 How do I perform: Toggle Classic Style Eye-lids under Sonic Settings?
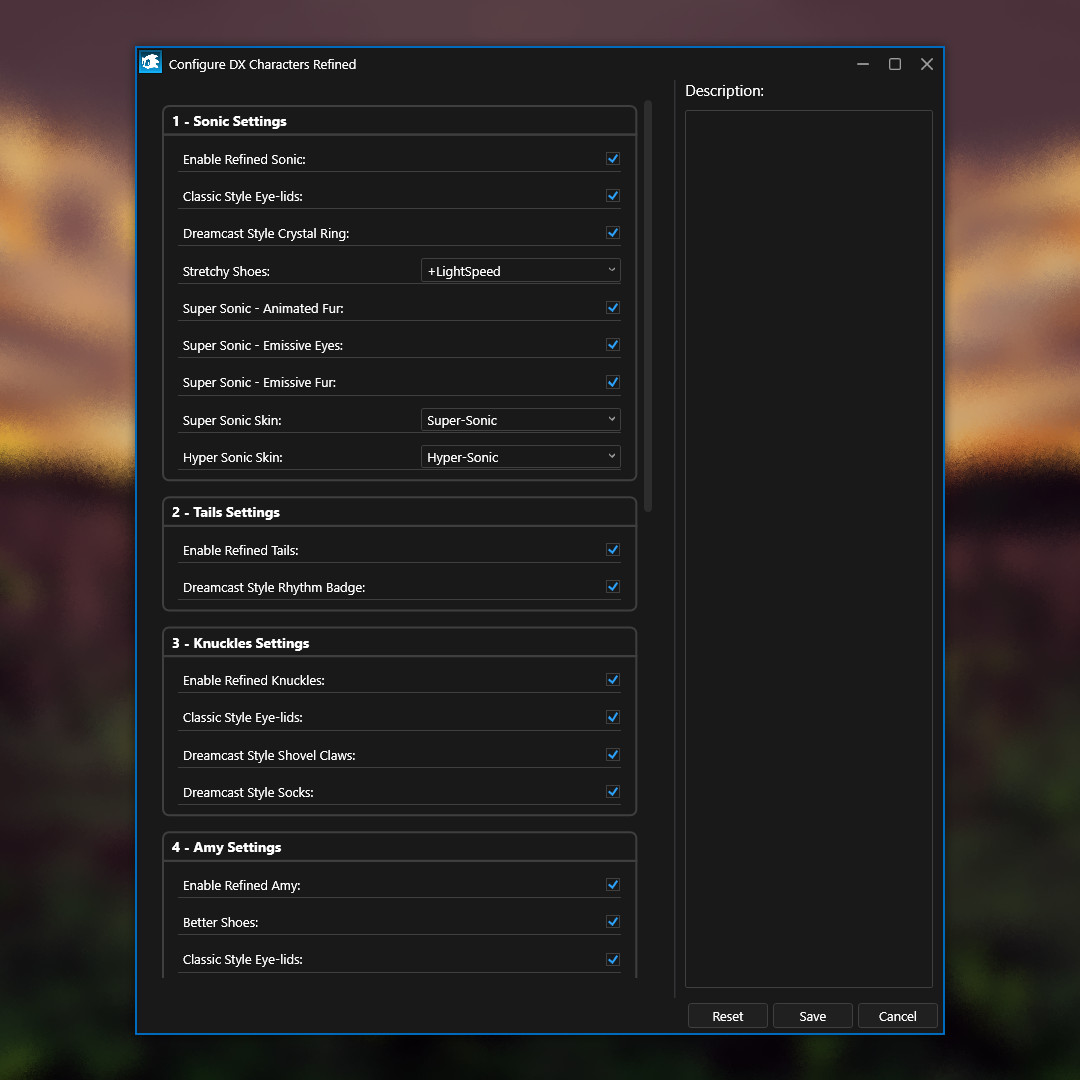pos(612,195)
